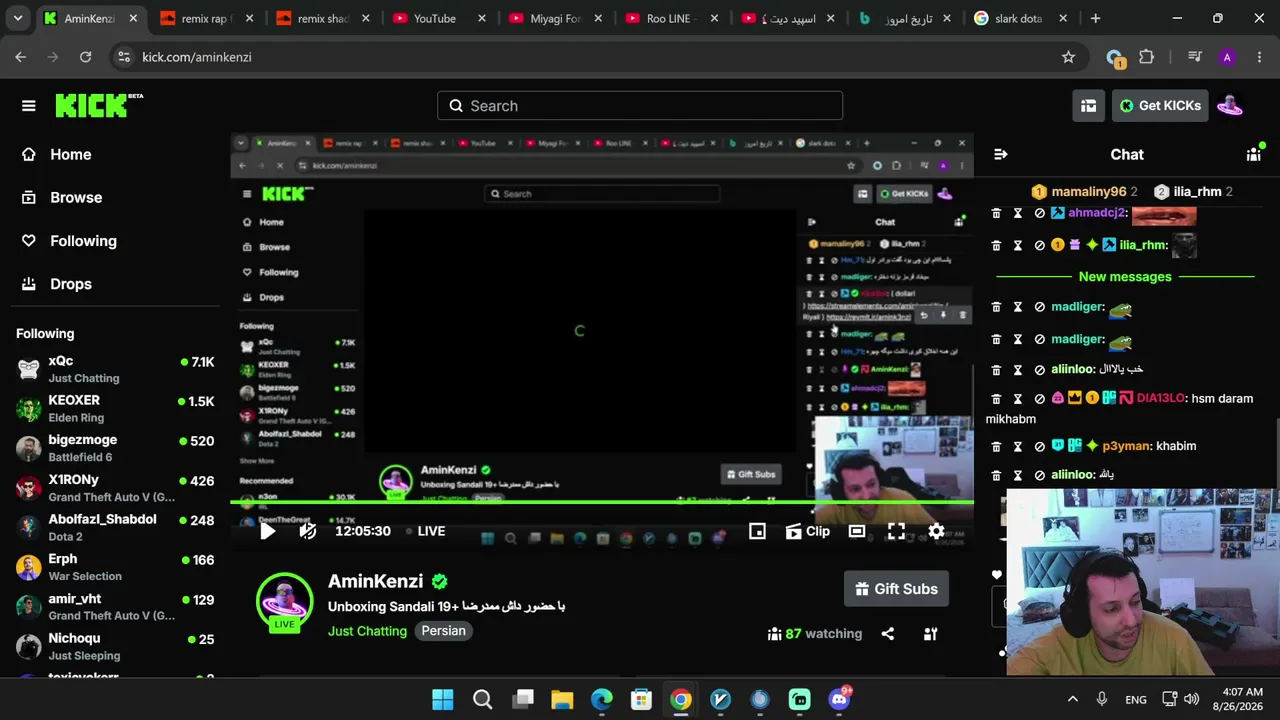Click the Chrome address bar URL
The image size is (1280, 720).
coord(197,57)
